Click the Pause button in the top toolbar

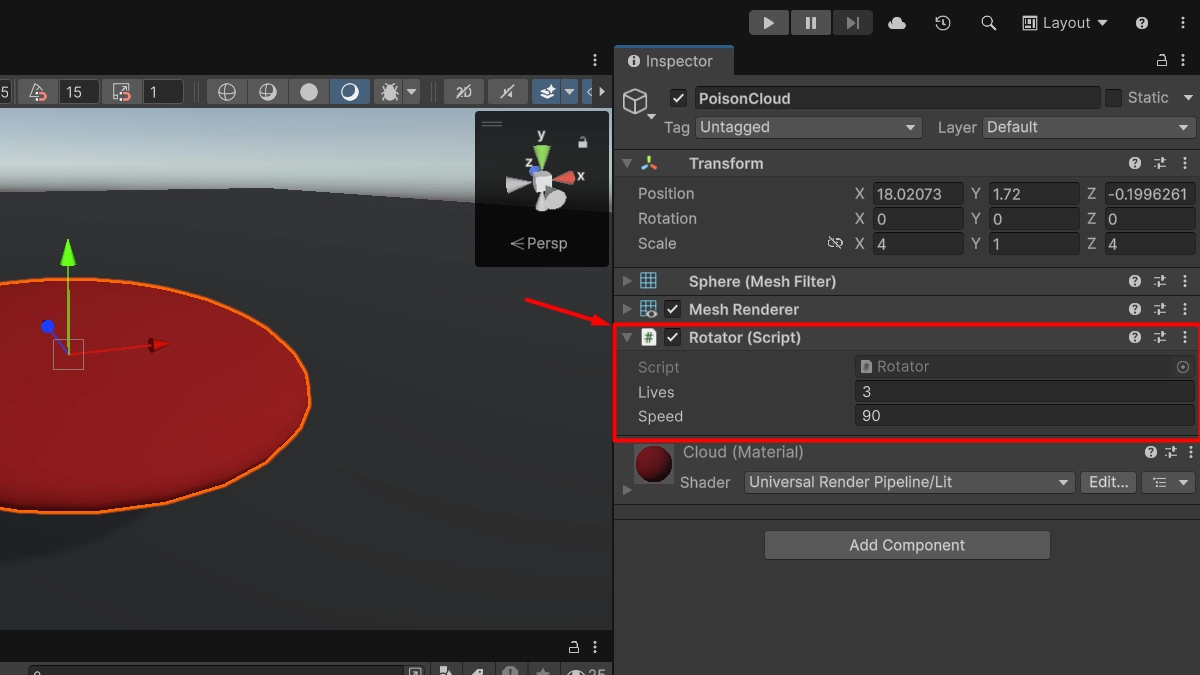tap(811, 23)
